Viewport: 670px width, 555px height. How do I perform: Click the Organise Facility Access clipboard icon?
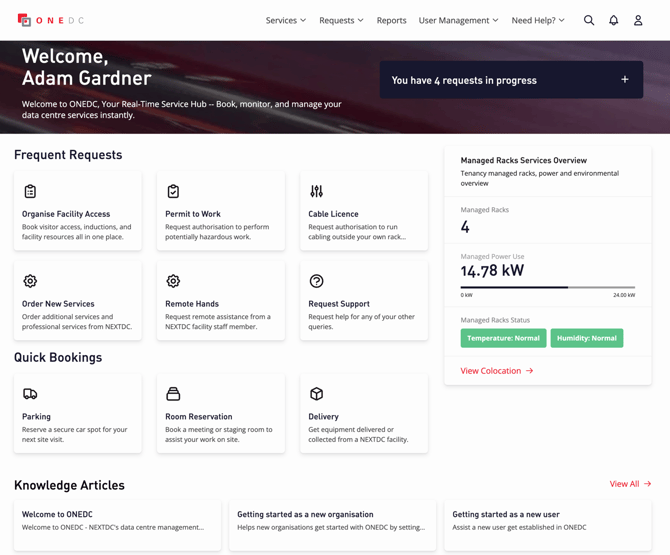tap(30, 191)
